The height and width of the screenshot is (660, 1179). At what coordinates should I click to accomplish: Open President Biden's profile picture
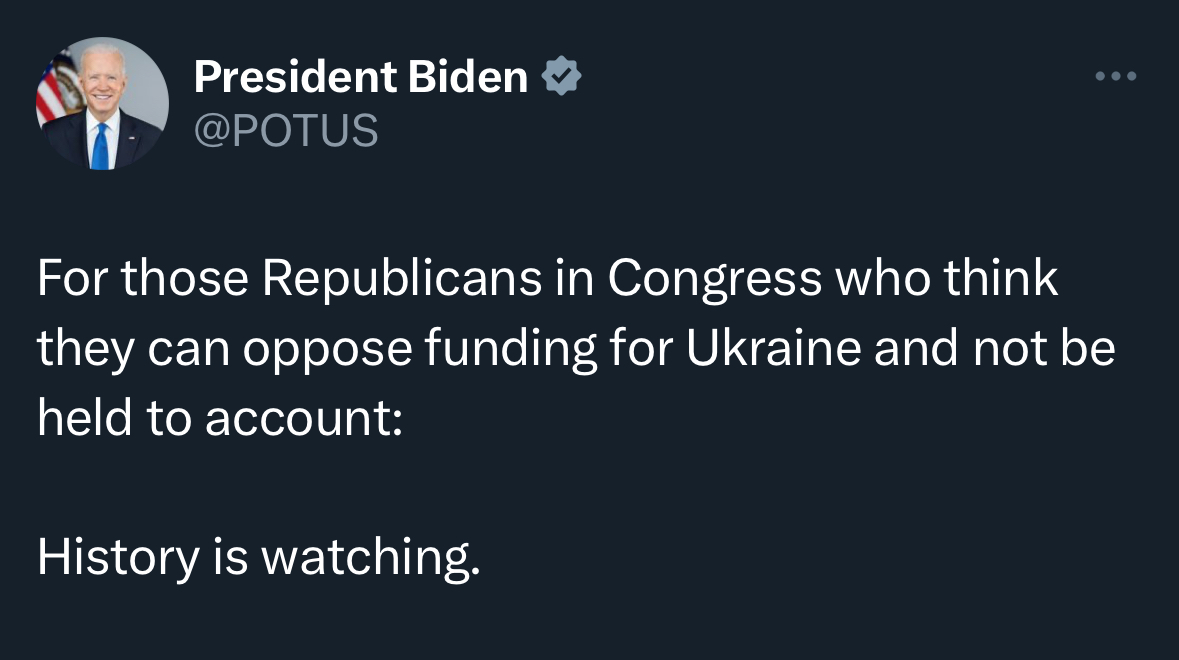click(x=102, y=104)
